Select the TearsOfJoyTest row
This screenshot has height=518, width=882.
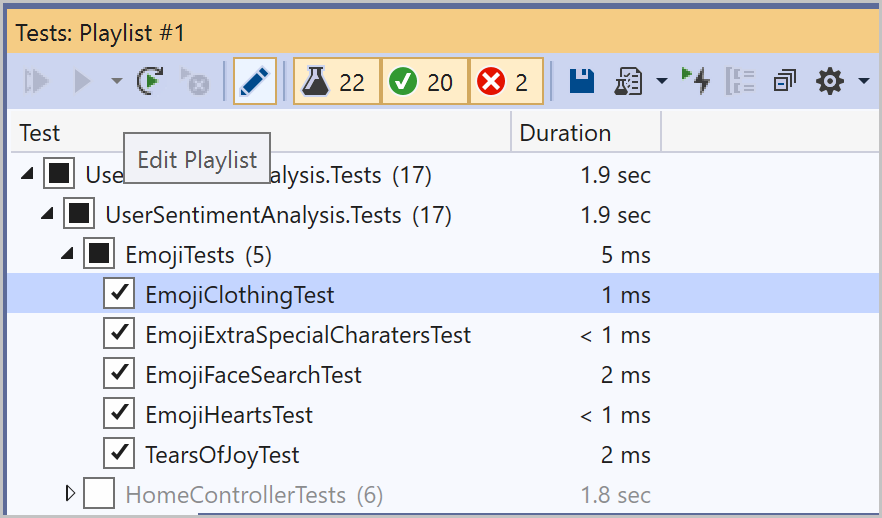[x=443, y=454]
